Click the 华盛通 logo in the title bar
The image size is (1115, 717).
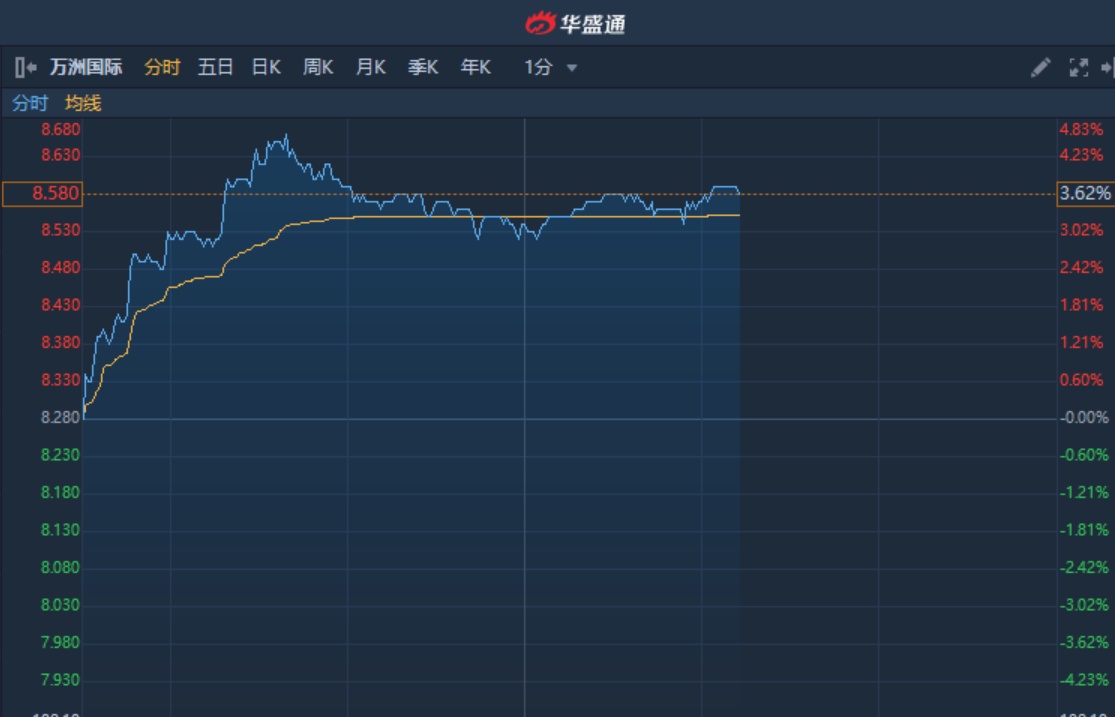click(575, 22)
